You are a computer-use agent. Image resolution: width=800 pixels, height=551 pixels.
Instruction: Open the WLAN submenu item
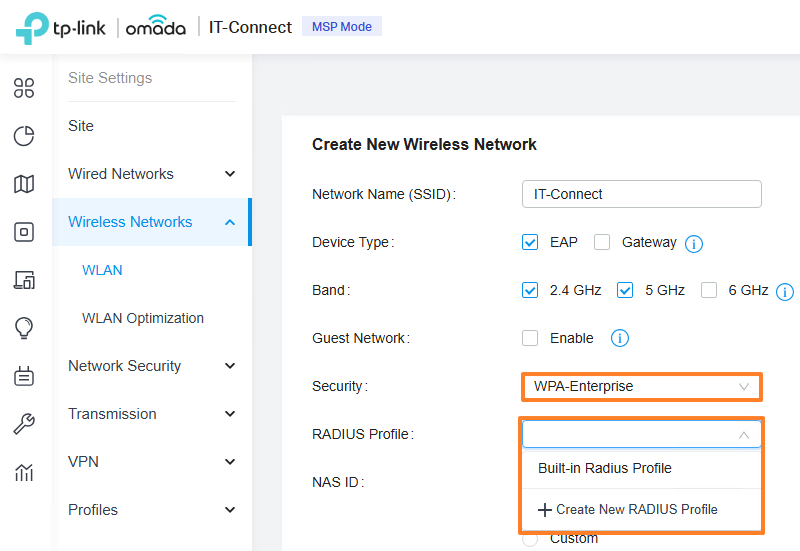[102, 270]
